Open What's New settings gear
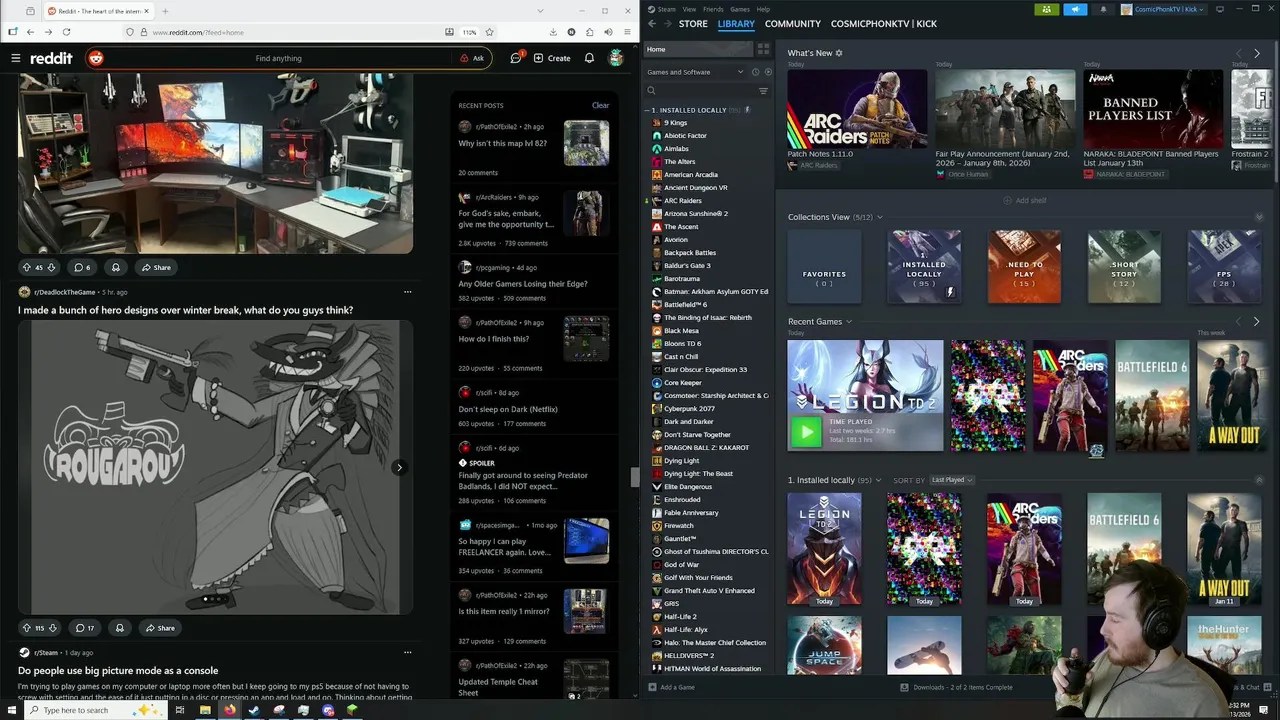The height and width of the screenshot is (720, 1280). [839, 53]
